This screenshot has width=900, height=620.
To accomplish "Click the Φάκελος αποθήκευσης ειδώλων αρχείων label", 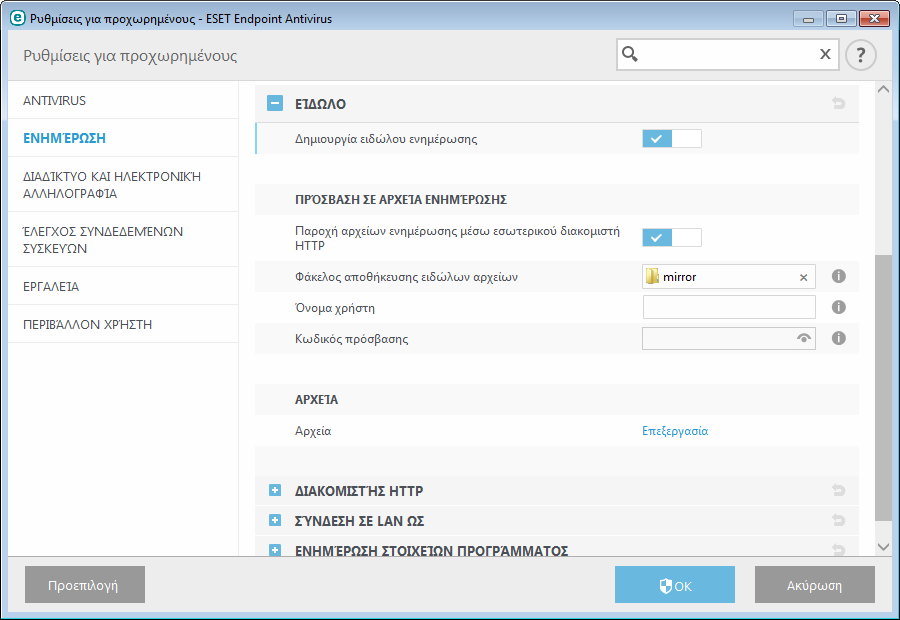I will 406,277.
